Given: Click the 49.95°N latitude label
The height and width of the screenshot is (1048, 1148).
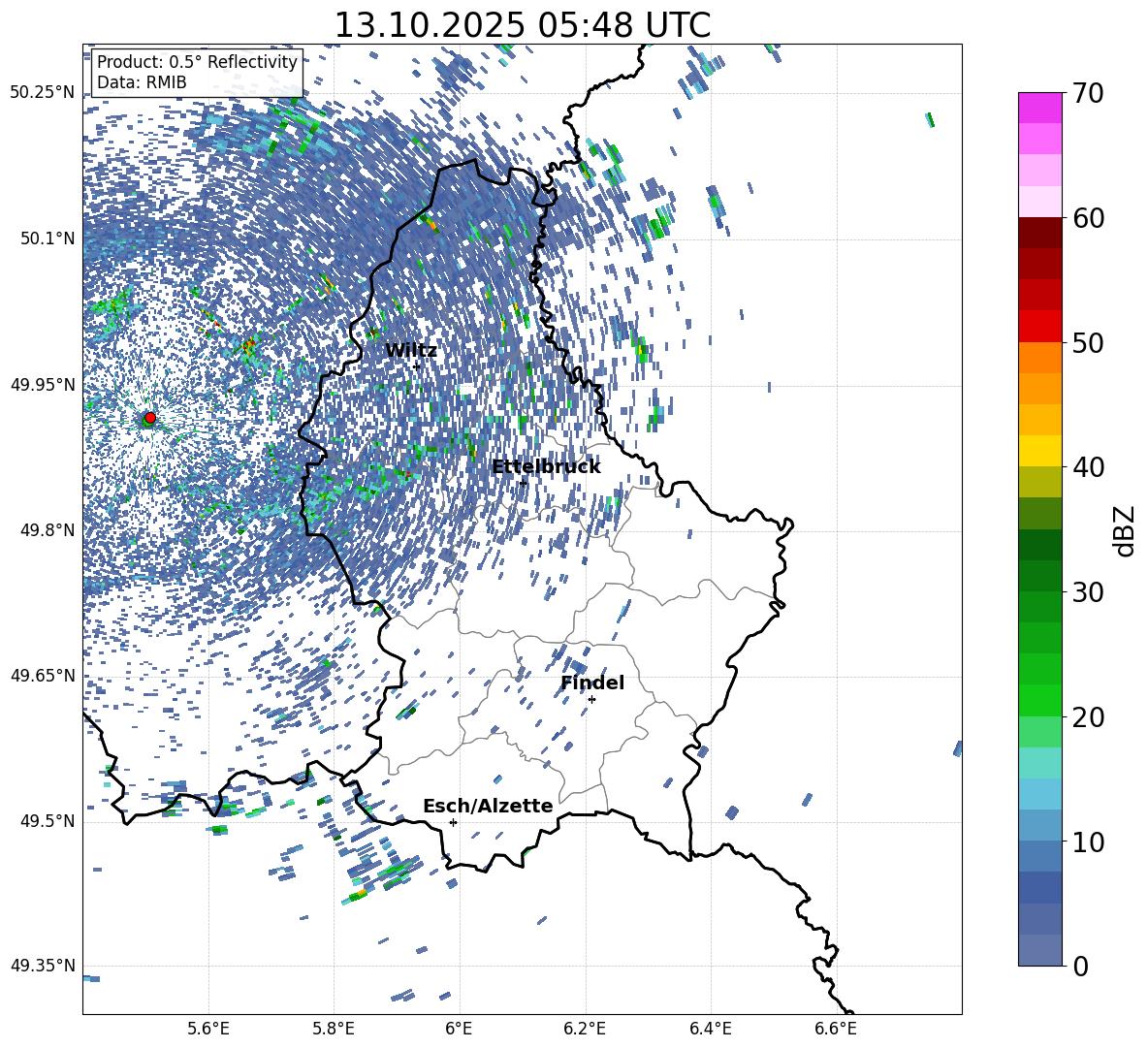Looking at the screenshot, I should click(43, 384).
